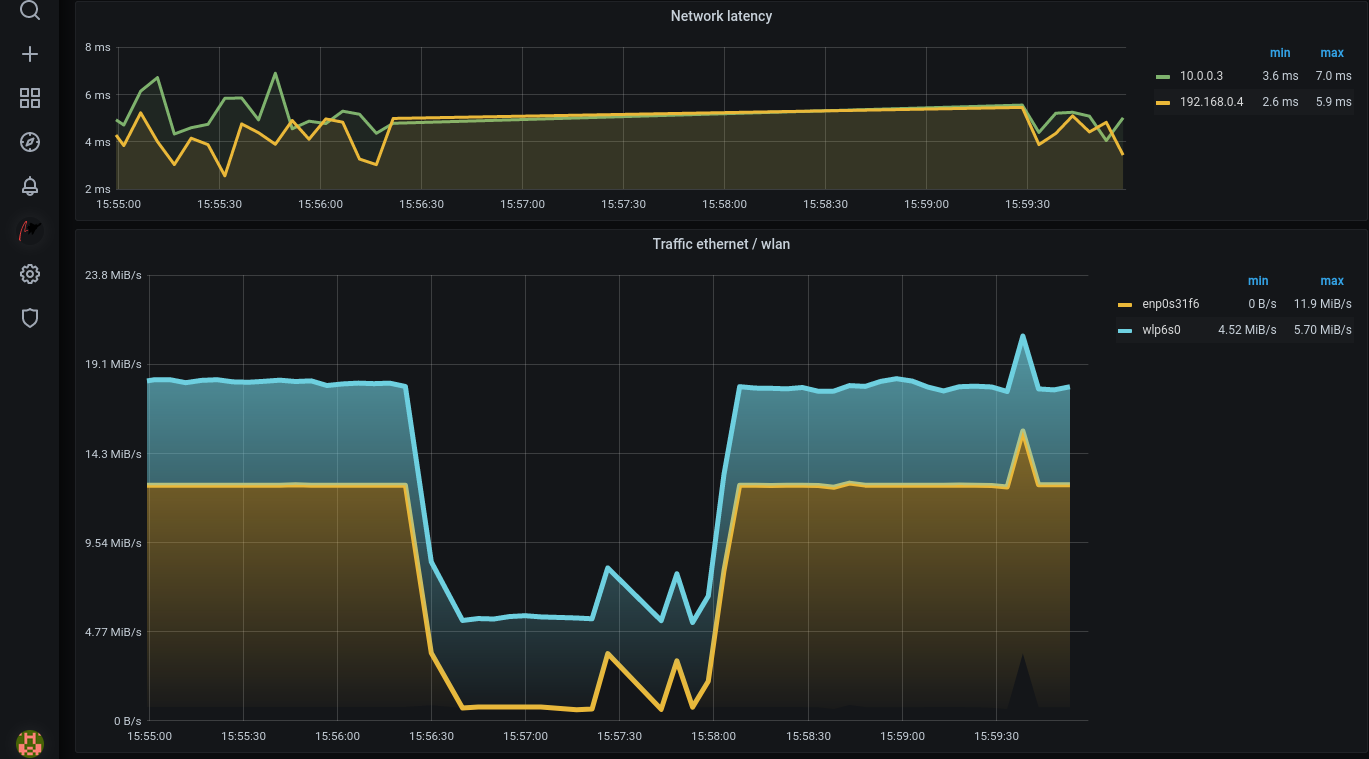Click the green color swatch for 10.0.0.3
This screenshot has height=759, width=1369.
(1162, 76)
